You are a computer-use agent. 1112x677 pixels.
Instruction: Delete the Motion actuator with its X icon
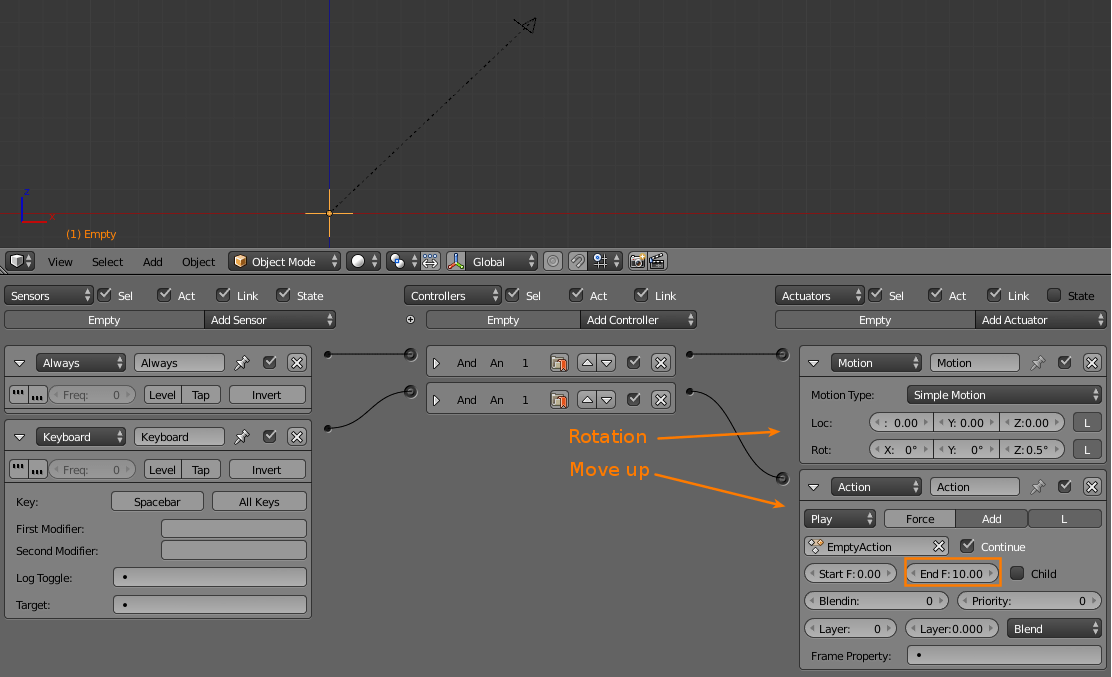(1091, 362)
